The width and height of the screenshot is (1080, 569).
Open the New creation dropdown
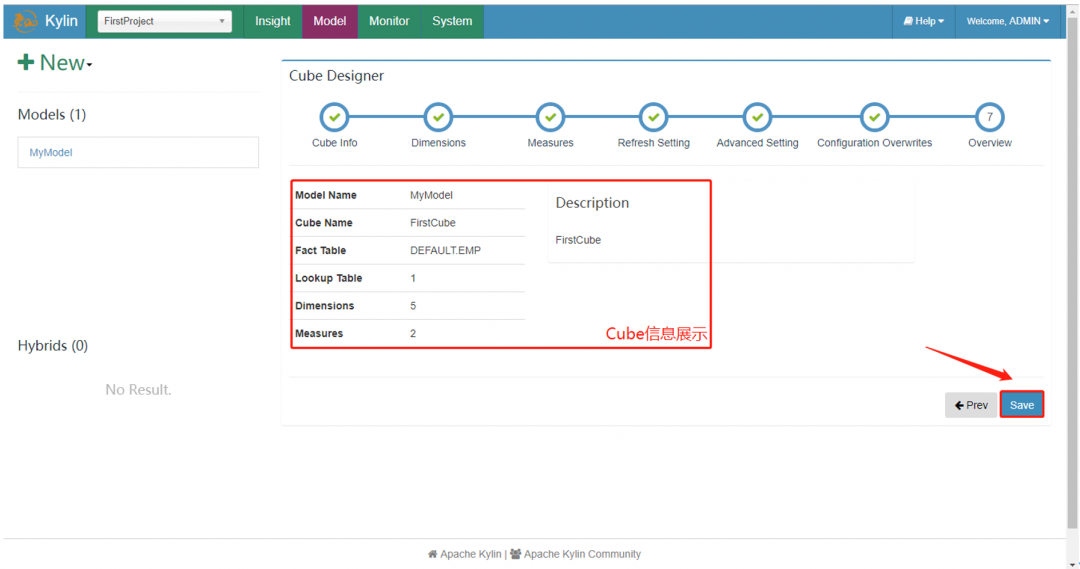[55, 63]
